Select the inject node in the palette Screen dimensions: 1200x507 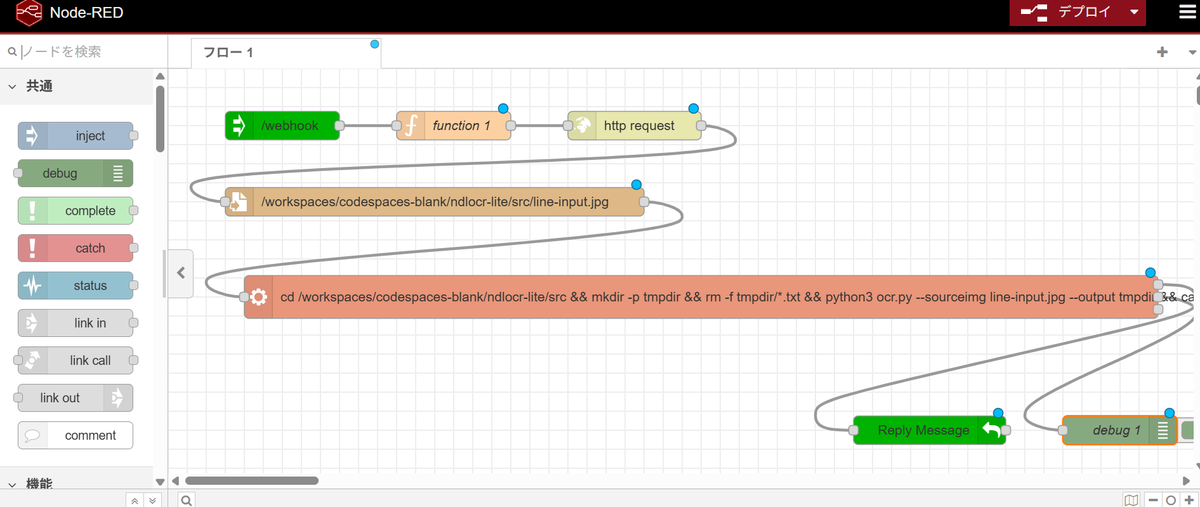(76, 136)
